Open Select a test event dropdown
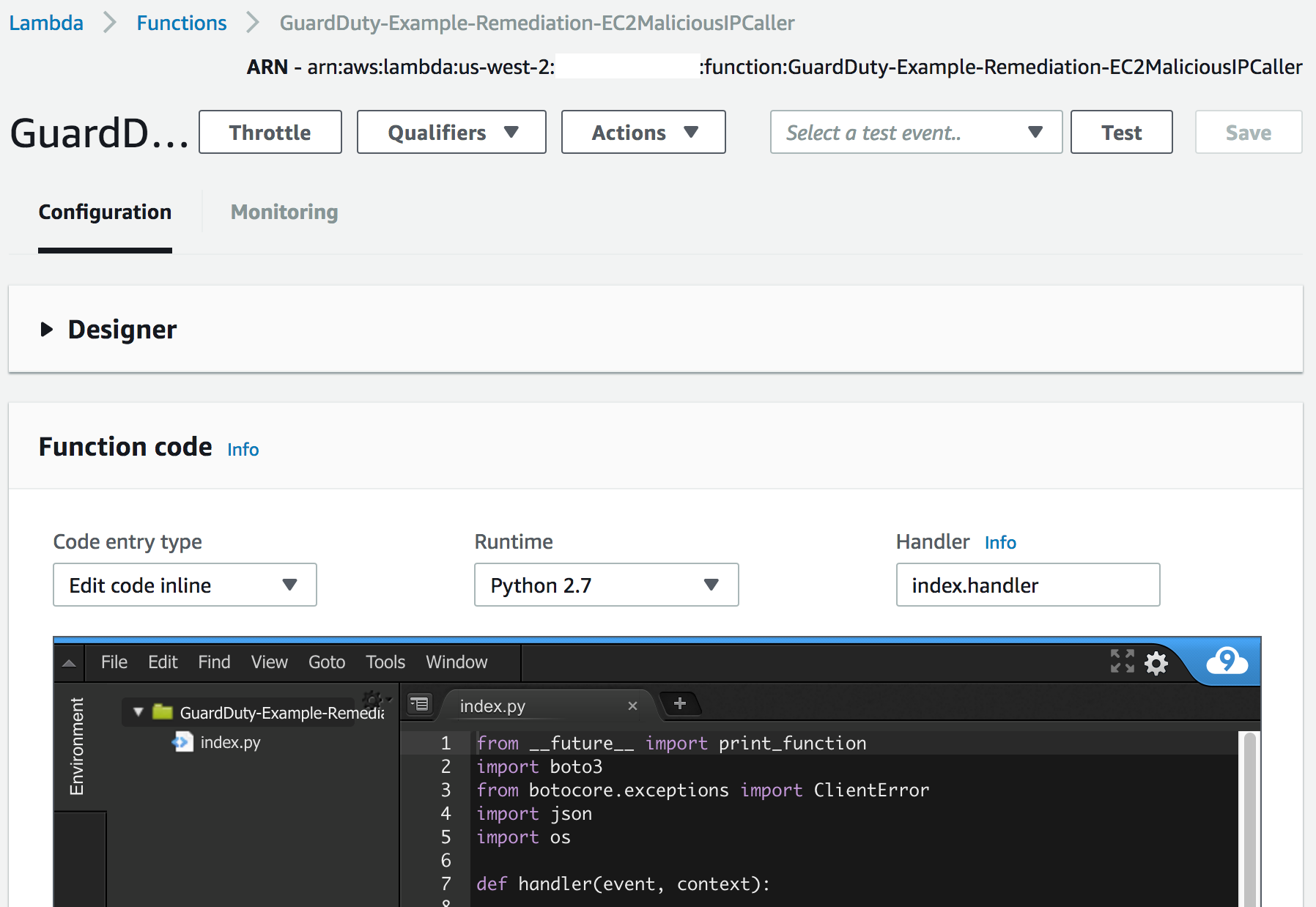The width and height of the screenshot is (1316, 907). pyautogui.click(x=916, y=132)
